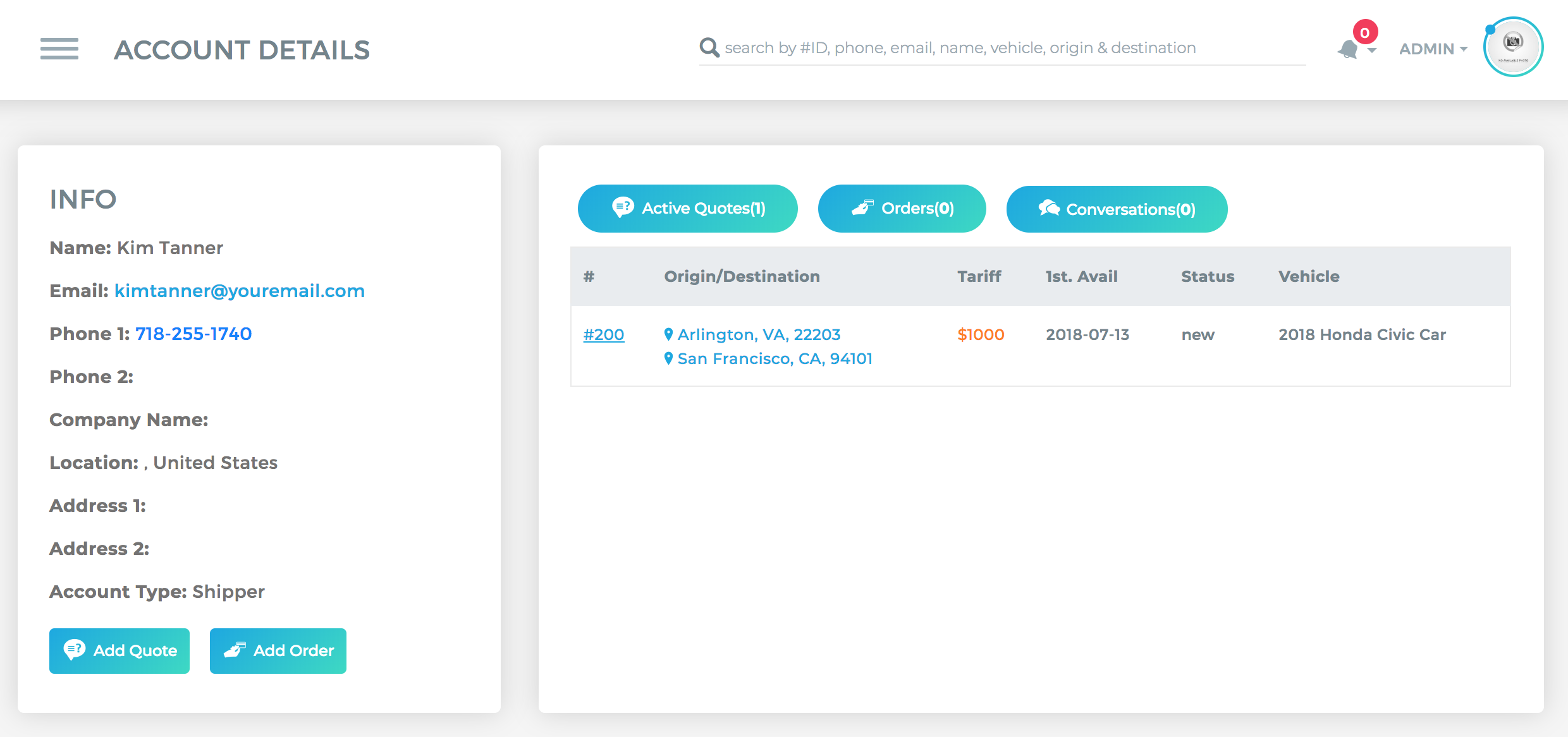This screenshot has height=737, width=1568.
Task: Click the admin profile avatar
Action: pos(1513,47)
